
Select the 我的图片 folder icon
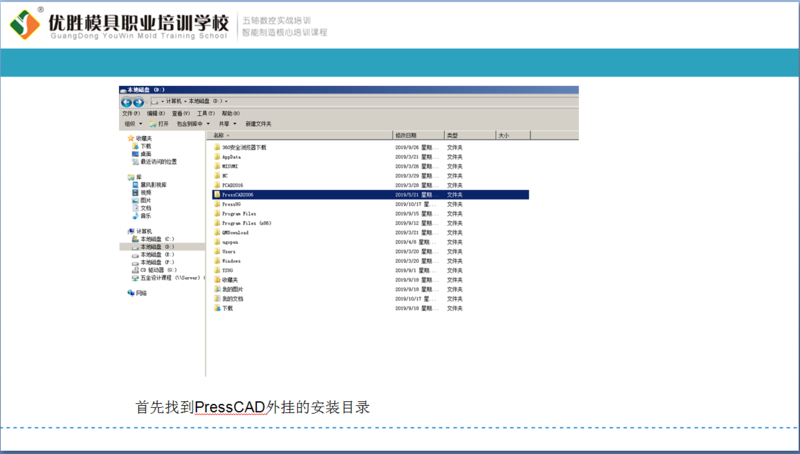[x=217, y=289]
